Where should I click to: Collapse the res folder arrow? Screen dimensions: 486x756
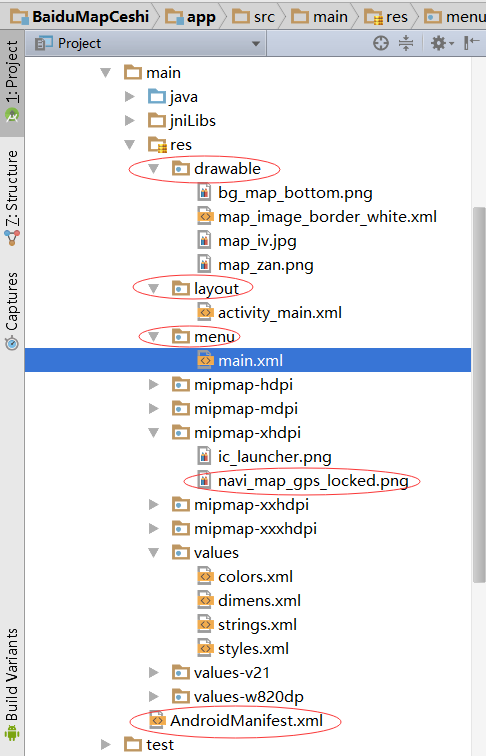130,145
